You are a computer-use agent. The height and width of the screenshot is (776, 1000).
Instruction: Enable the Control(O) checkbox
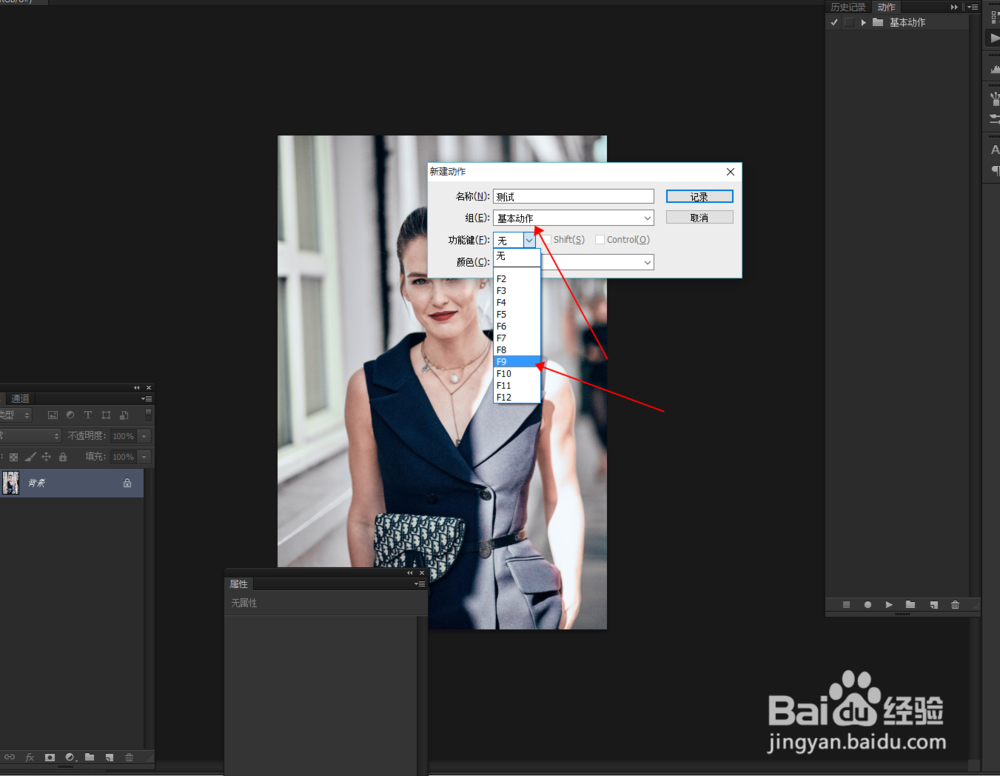599,240
